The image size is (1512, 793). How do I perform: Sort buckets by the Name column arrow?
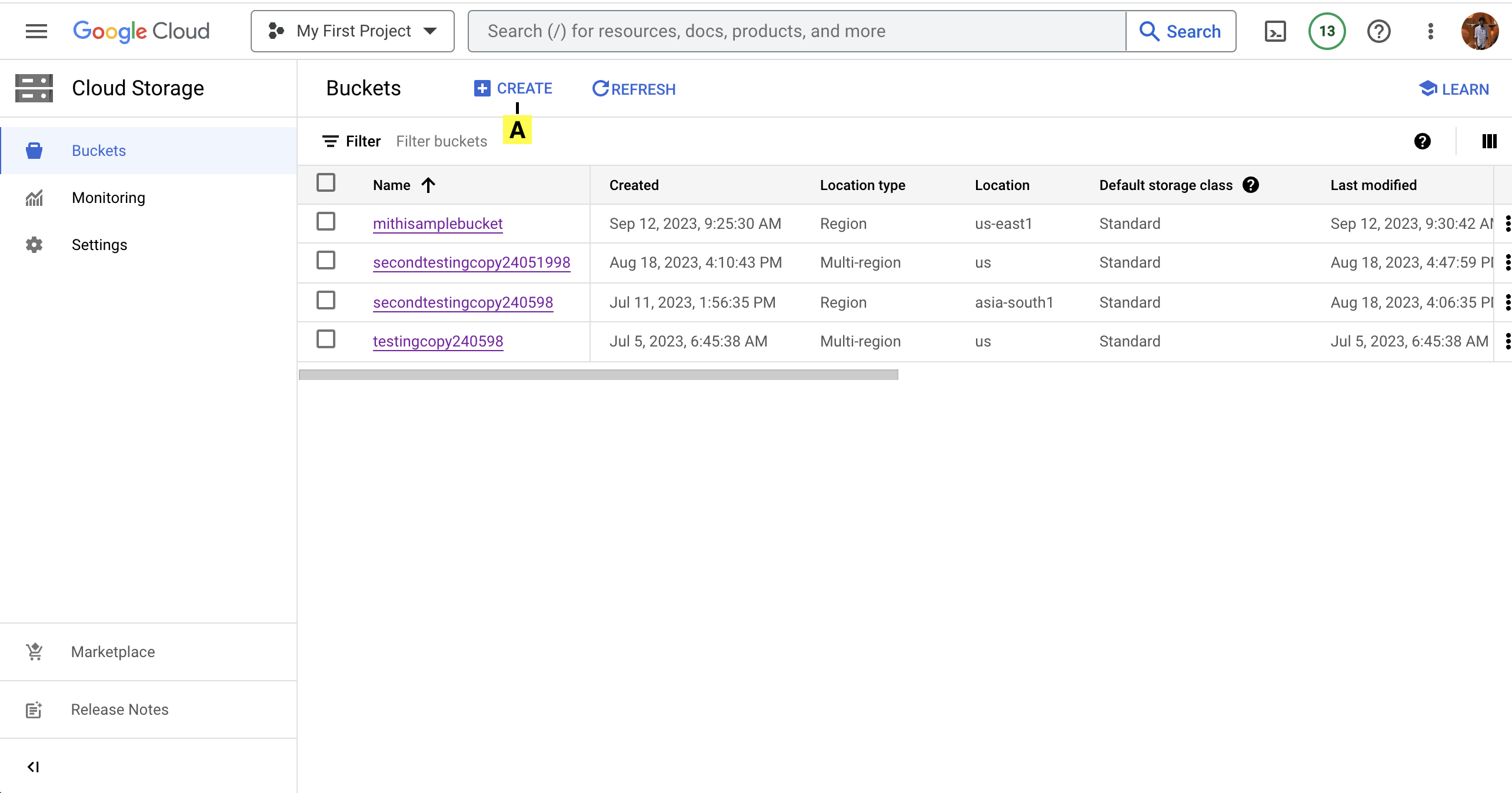[x=428, y=185]
